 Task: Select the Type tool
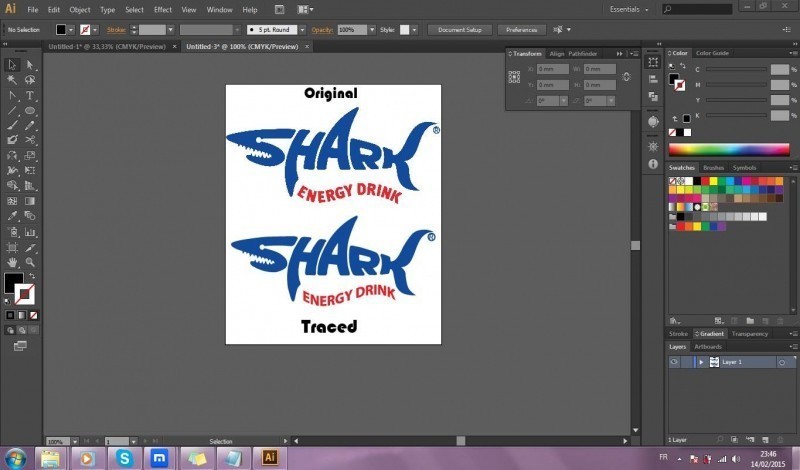30,95
